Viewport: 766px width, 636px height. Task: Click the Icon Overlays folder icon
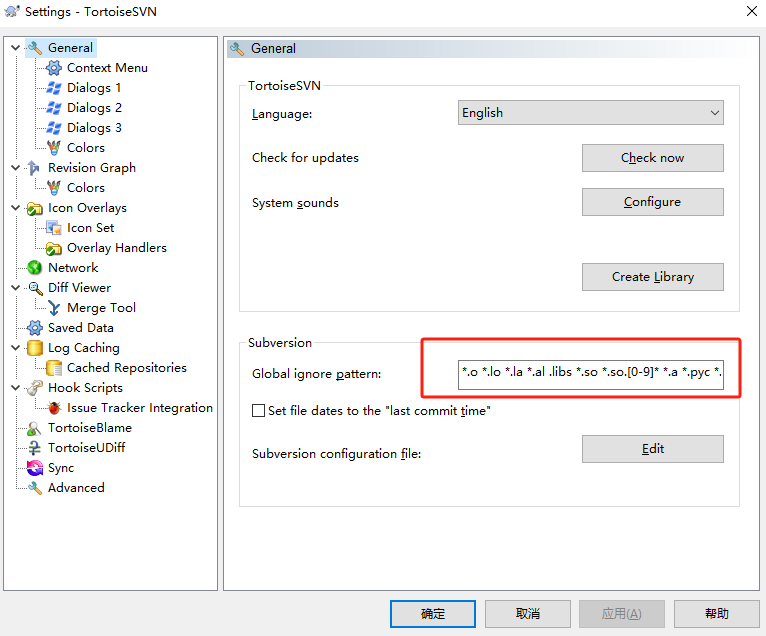34,208
